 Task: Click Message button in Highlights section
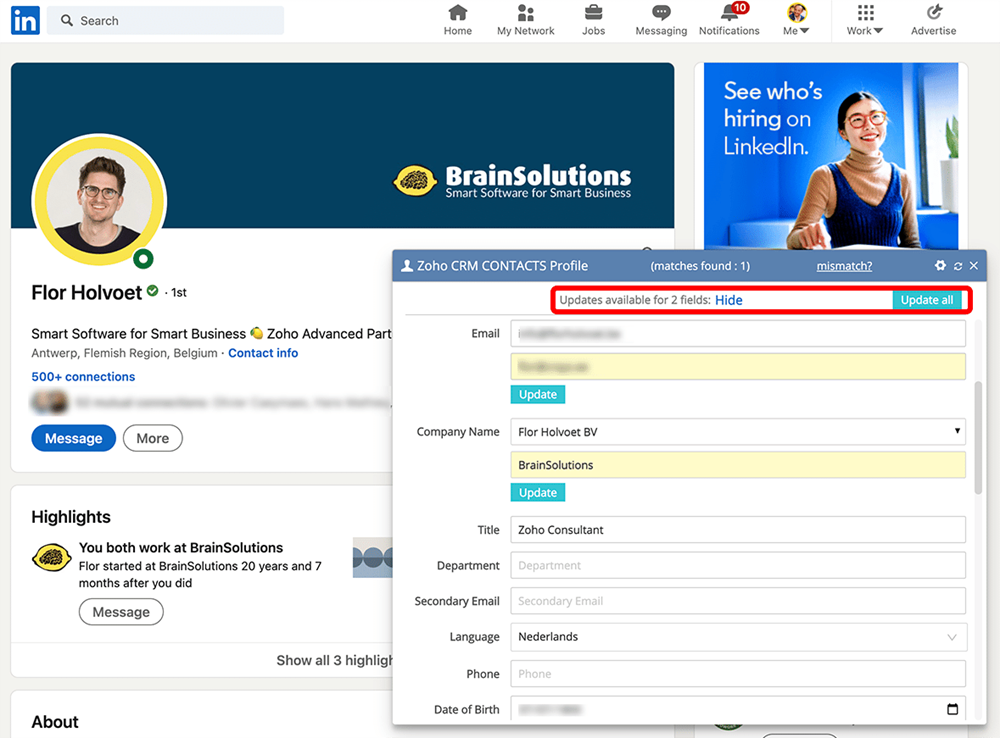(121, 612)
